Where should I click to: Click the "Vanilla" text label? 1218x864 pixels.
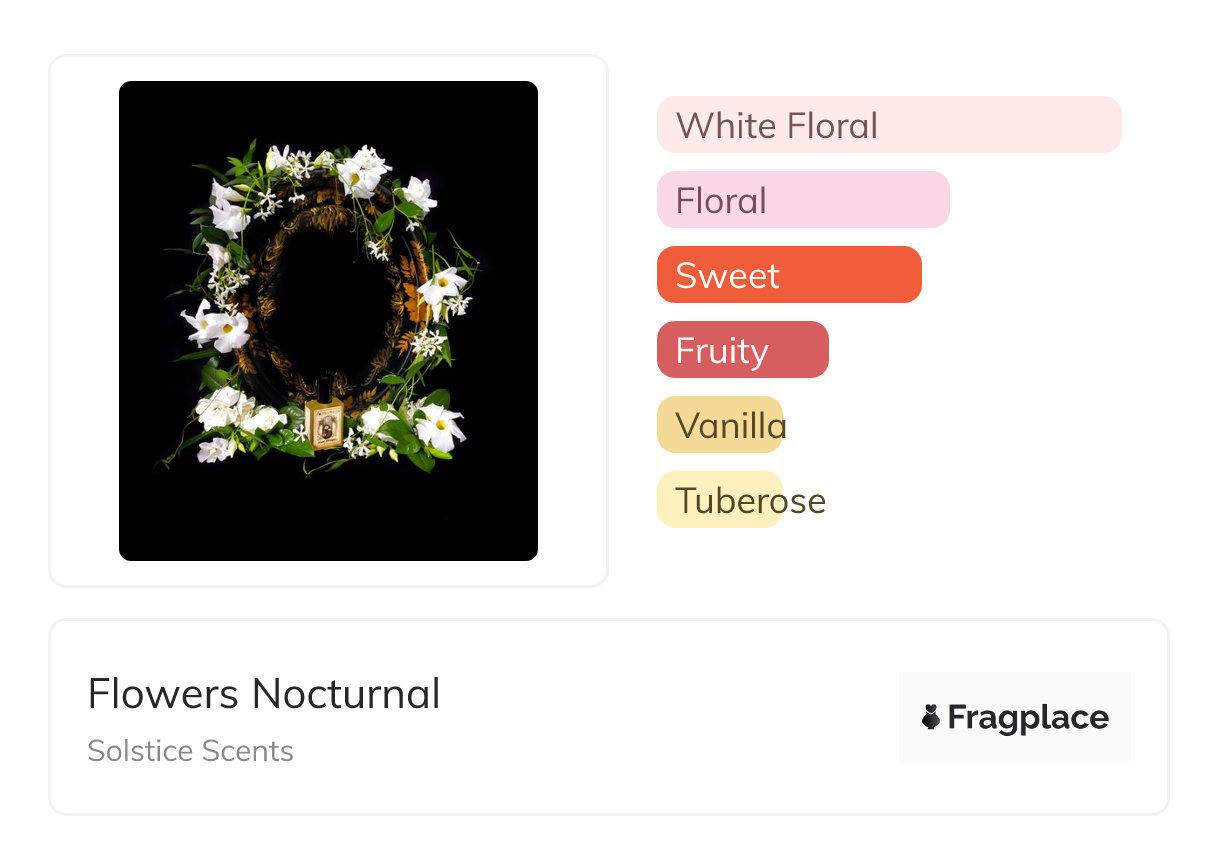coord(730,426)
